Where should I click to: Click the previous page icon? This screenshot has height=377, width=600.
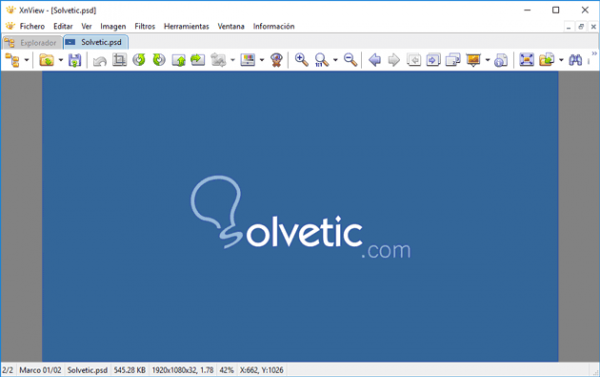414,60
